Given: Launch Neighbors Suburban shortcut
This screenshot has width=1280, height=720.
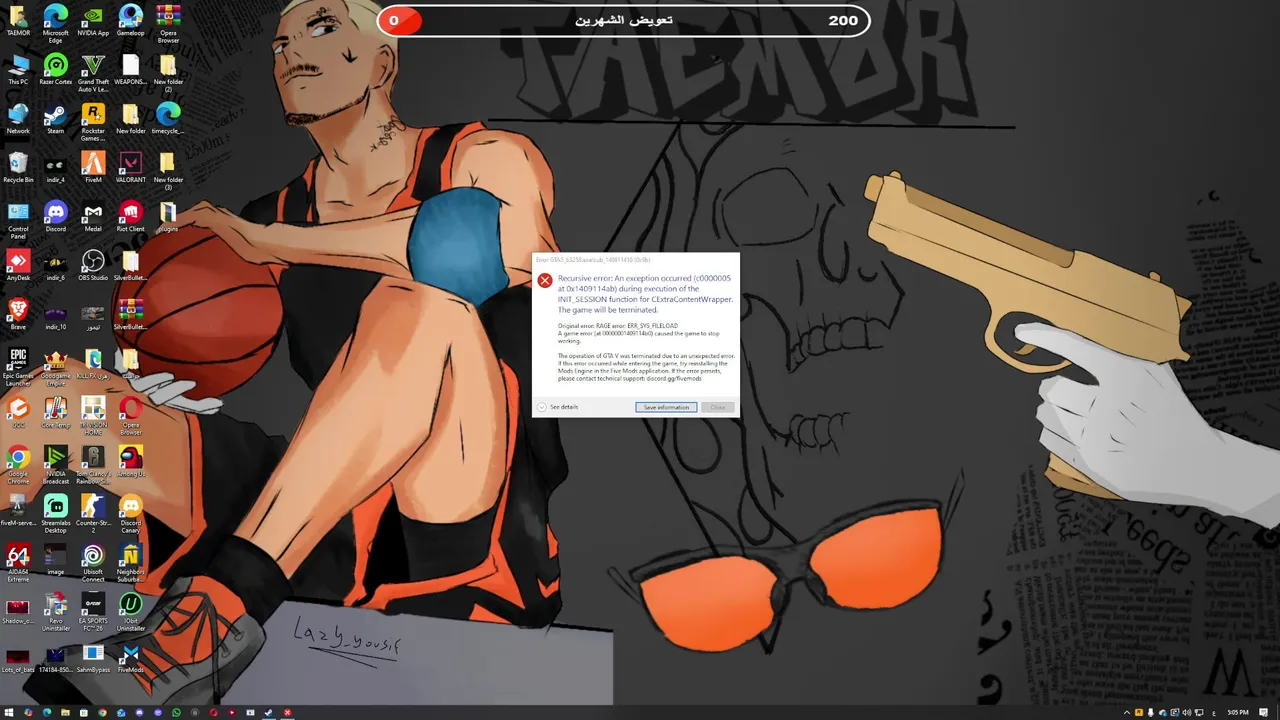Looking at the screenshot, I should click(x=131, y=562).
